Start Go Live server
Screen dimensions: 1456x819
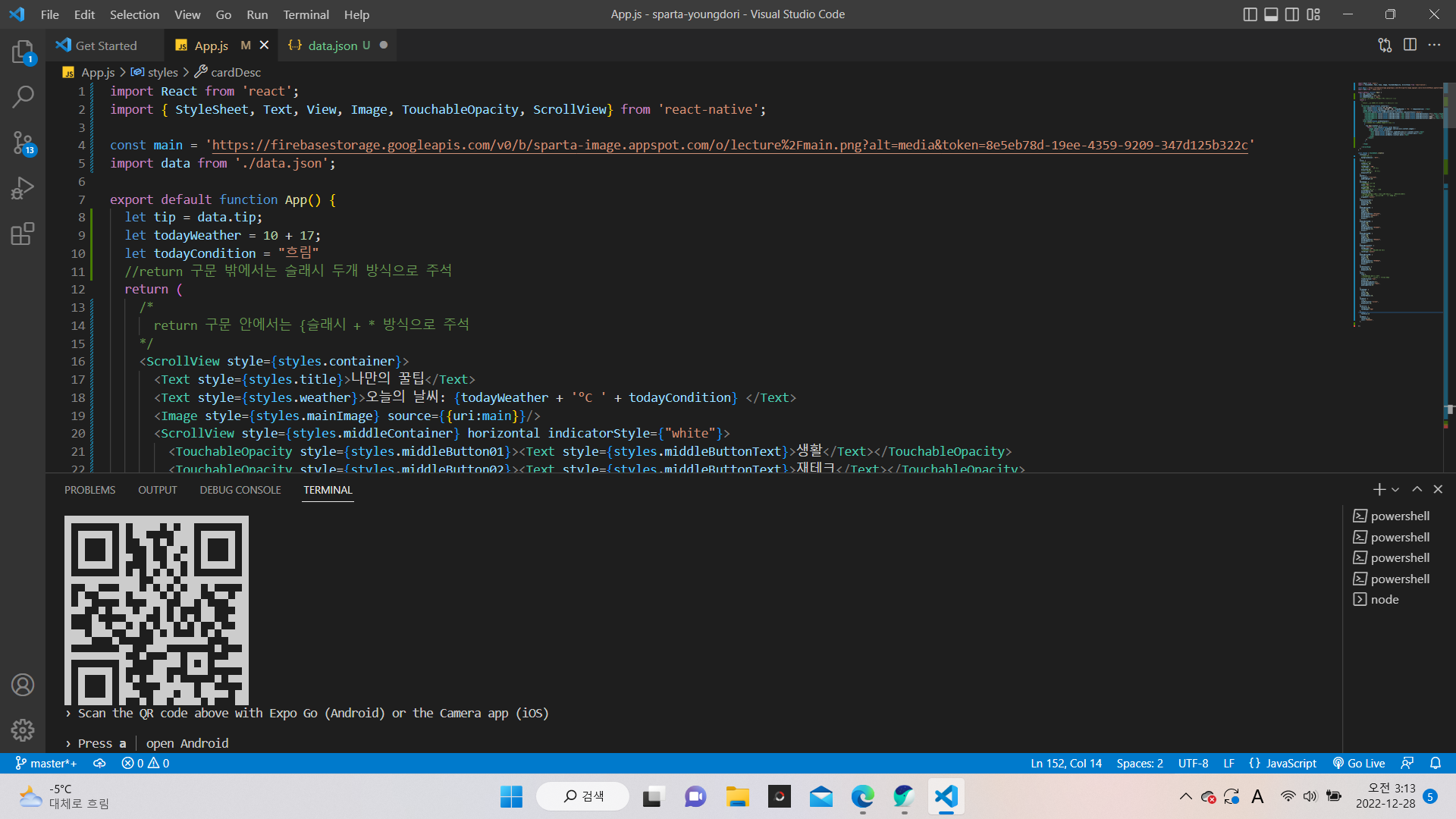[1359, 764]
